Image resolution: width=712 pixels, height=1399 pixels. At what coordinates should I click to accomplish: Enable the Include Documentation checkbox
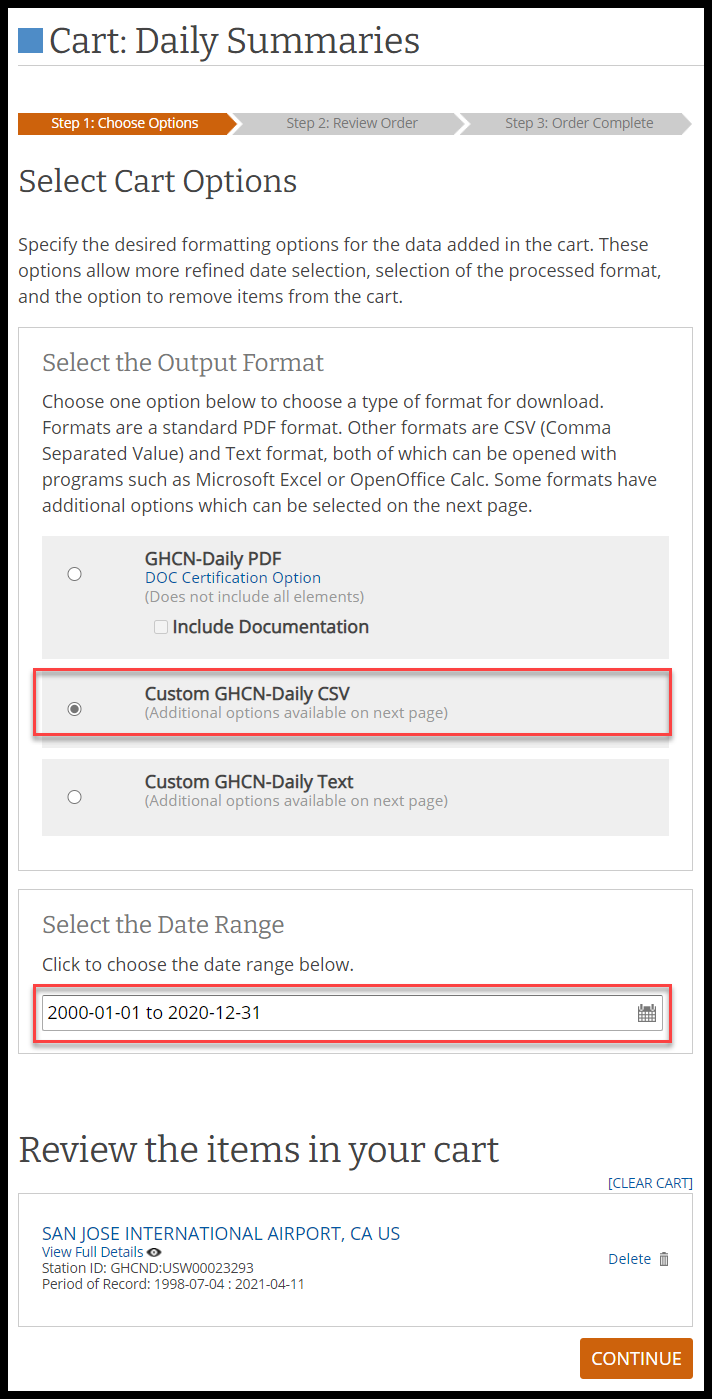pyautogui.click(x=160, y=627)
